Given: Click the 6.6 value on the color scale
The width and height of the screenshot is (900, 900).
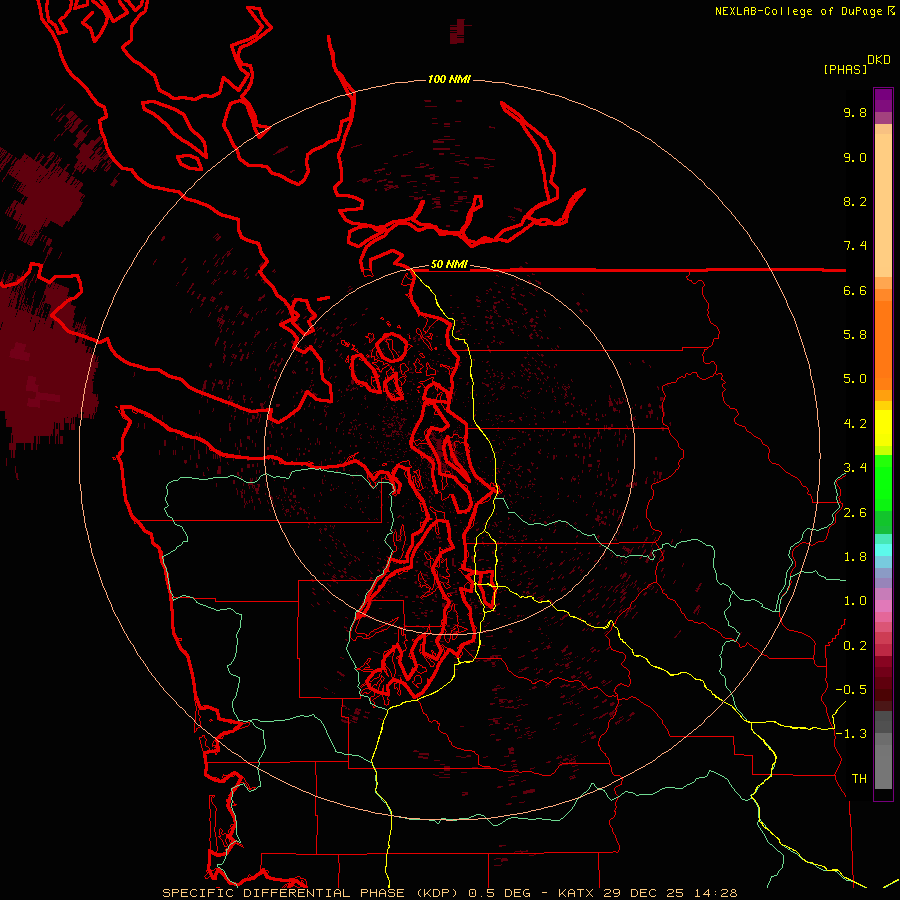Looking at the screenshot, I should pyautogui.click(x=855, y=290).
